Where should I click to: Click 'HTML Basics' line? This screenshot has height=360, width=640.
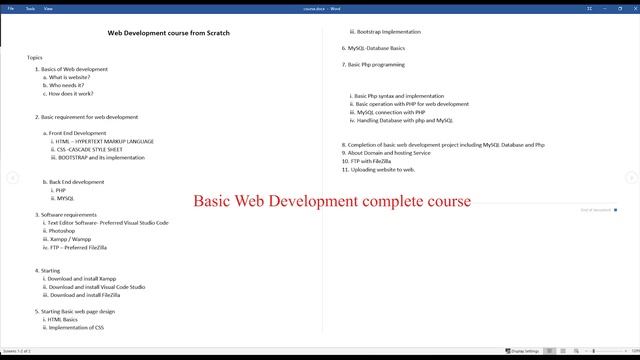point(62,320)
